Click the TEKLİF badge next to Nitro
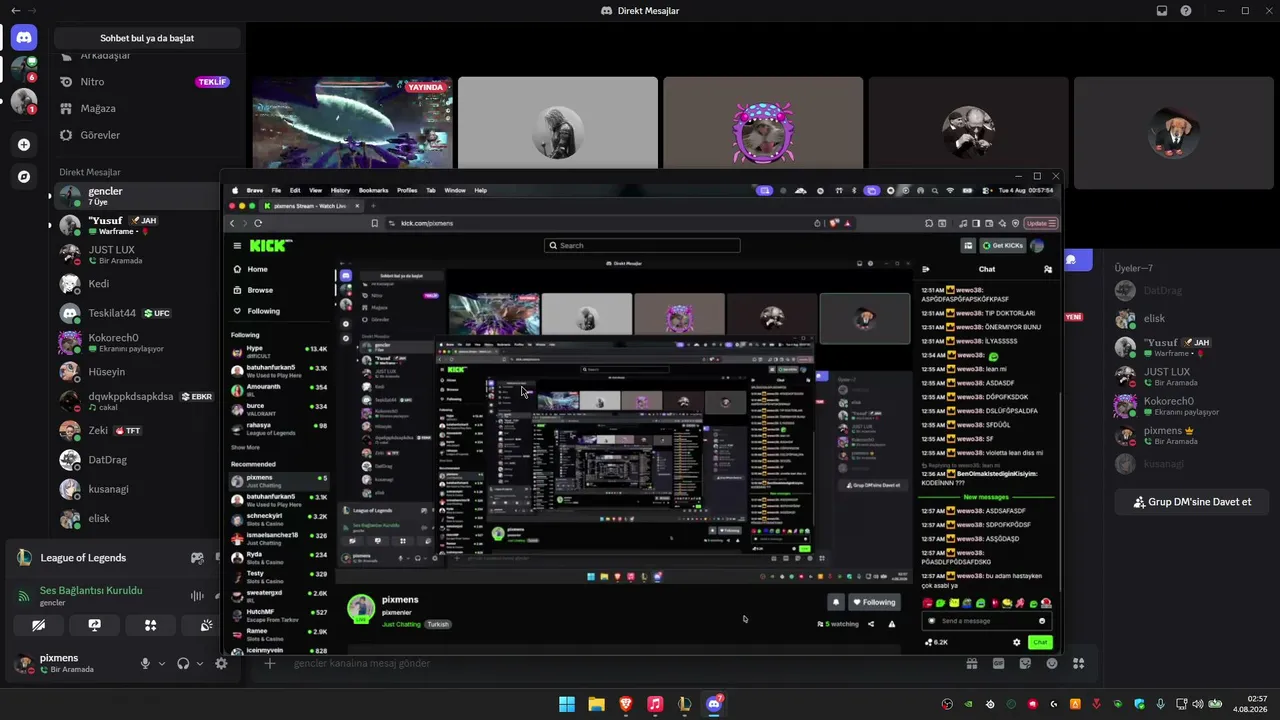This screenshot has width=1280, height=720. [x=212, y=82]
